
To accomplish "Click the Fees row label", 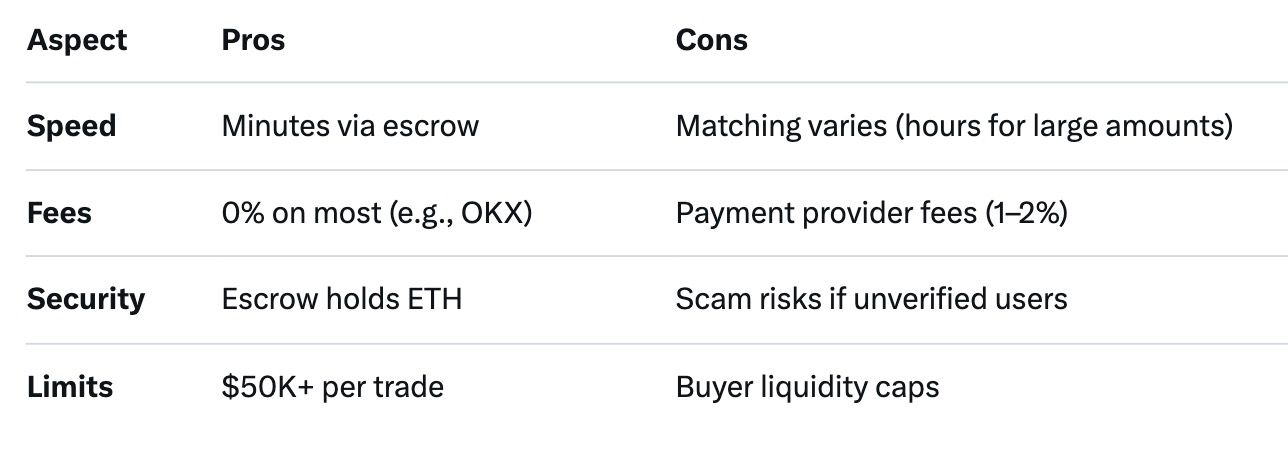I will [59, 213].
